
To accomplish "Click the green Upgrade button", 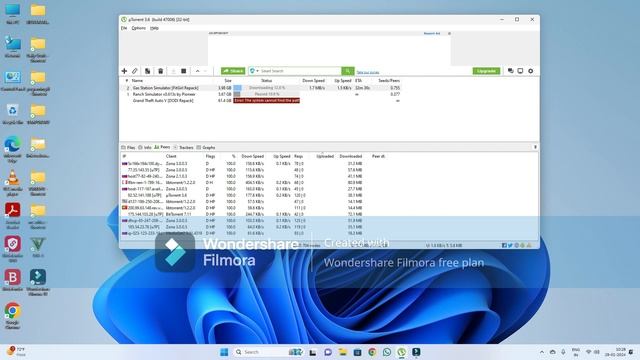I will click(x=486, y=71).
